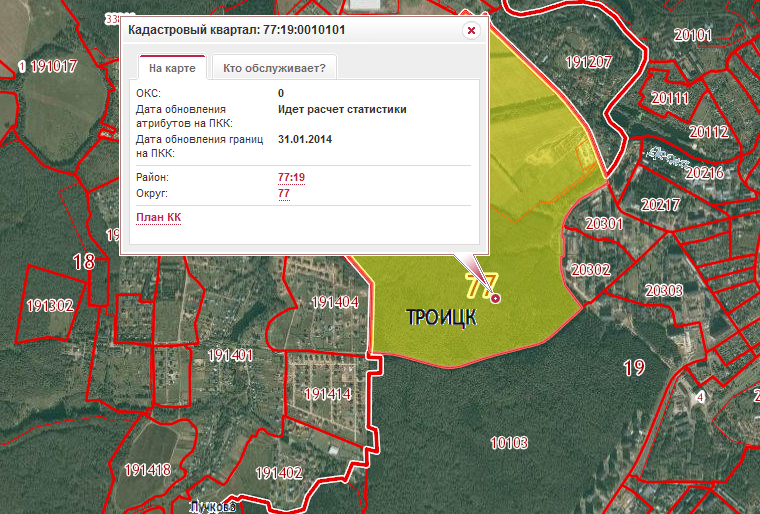Click the map label 191414

click(x=328, y=394)
